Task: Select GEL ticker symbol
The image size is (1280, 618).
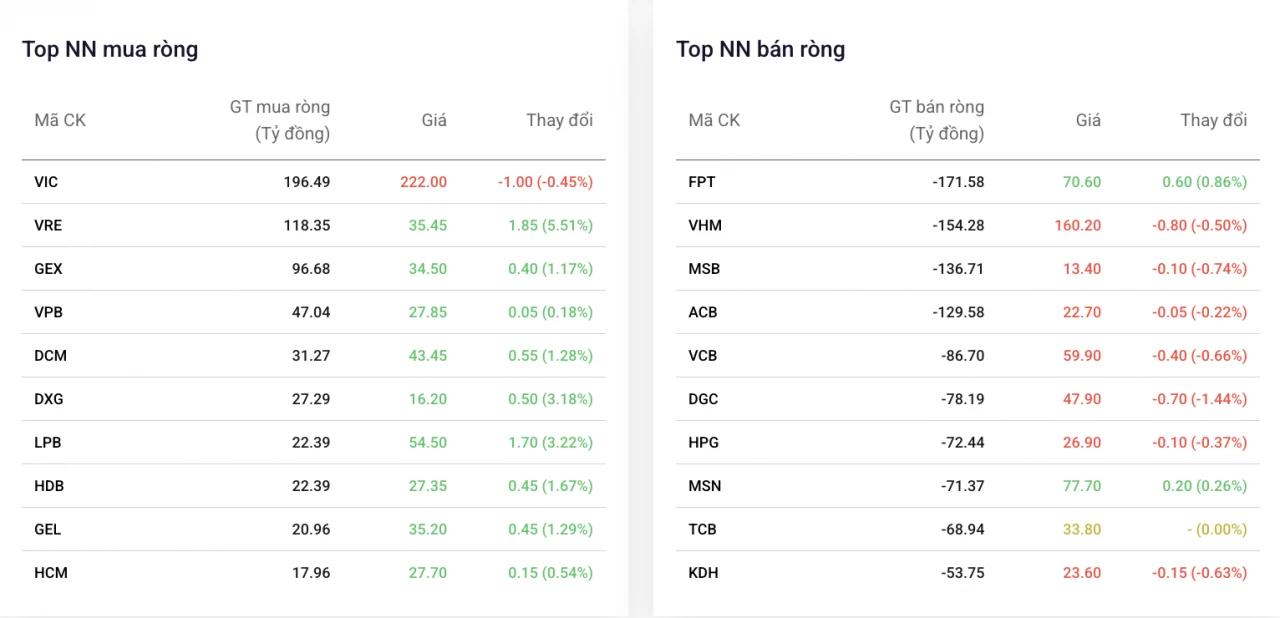Action: [47, 529]
